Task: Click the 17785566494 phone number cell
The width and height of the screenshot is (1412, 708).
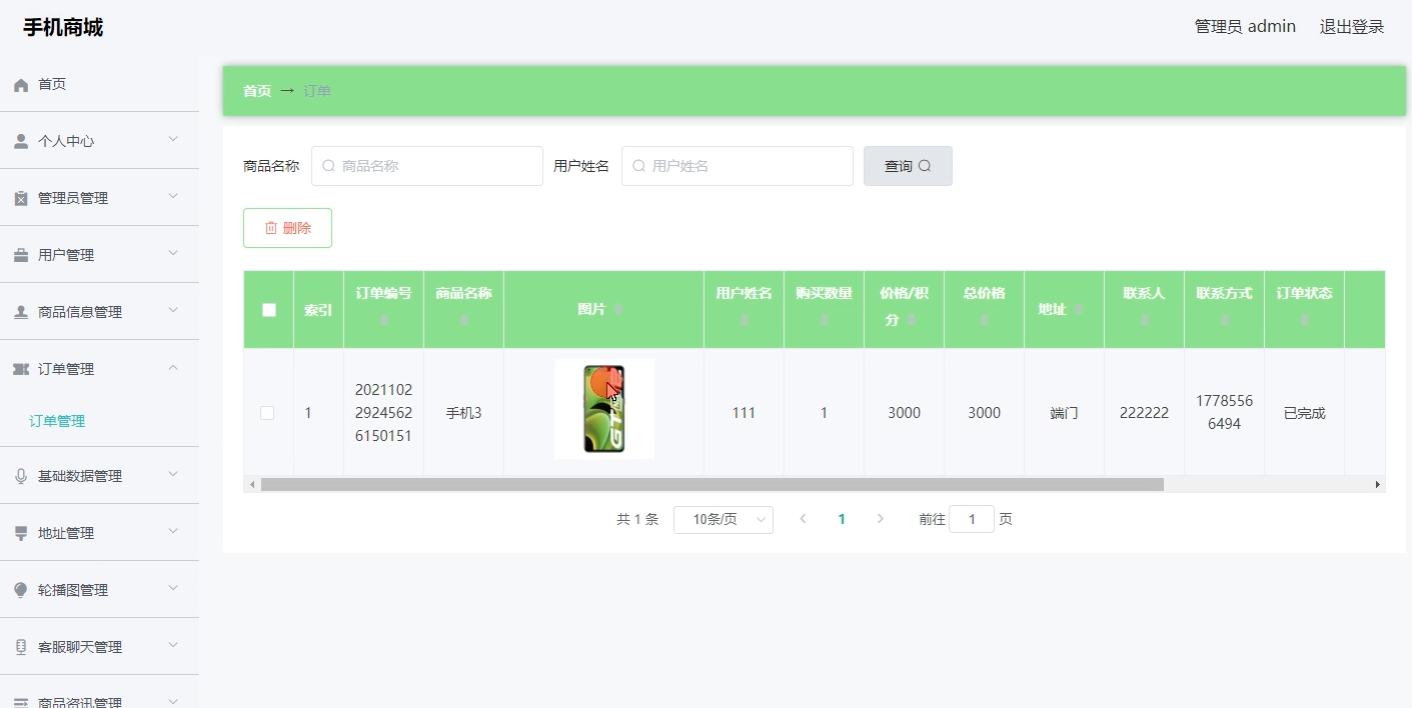Action: pos(1224,412)
